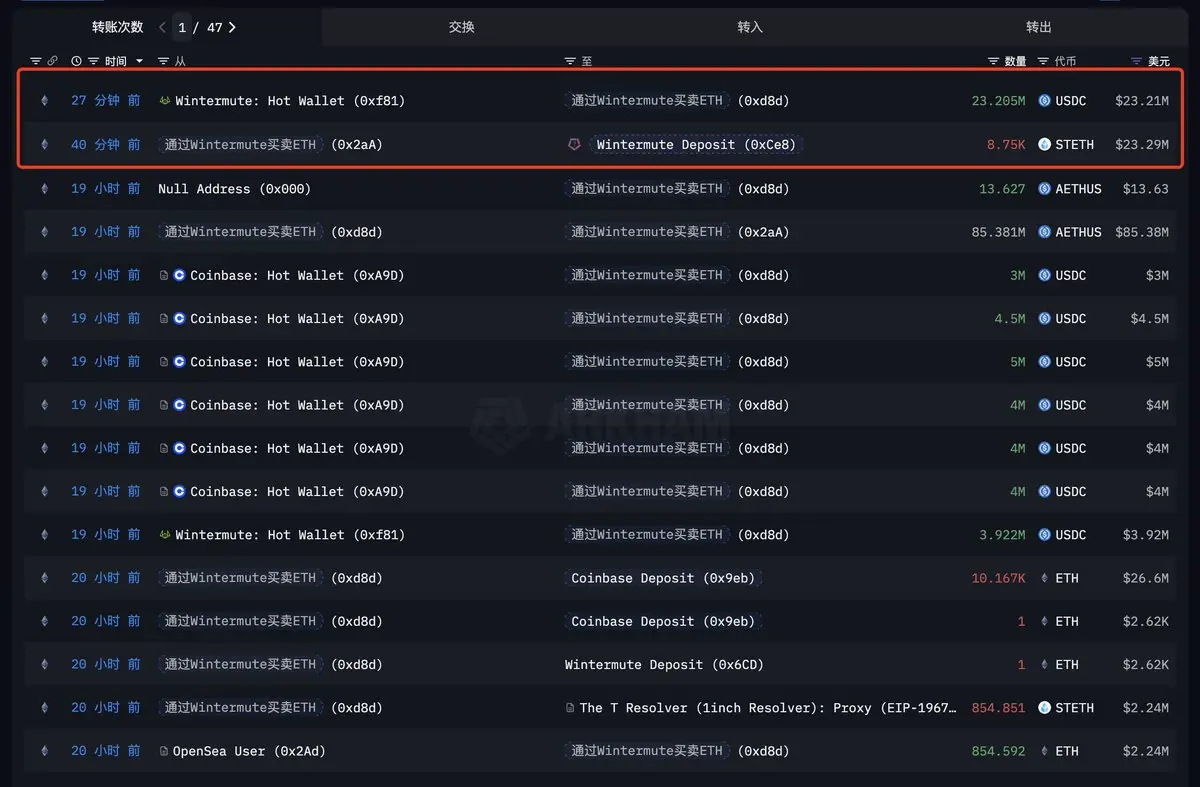Click ETH token icon in 854.592 row

[1045, 751]
